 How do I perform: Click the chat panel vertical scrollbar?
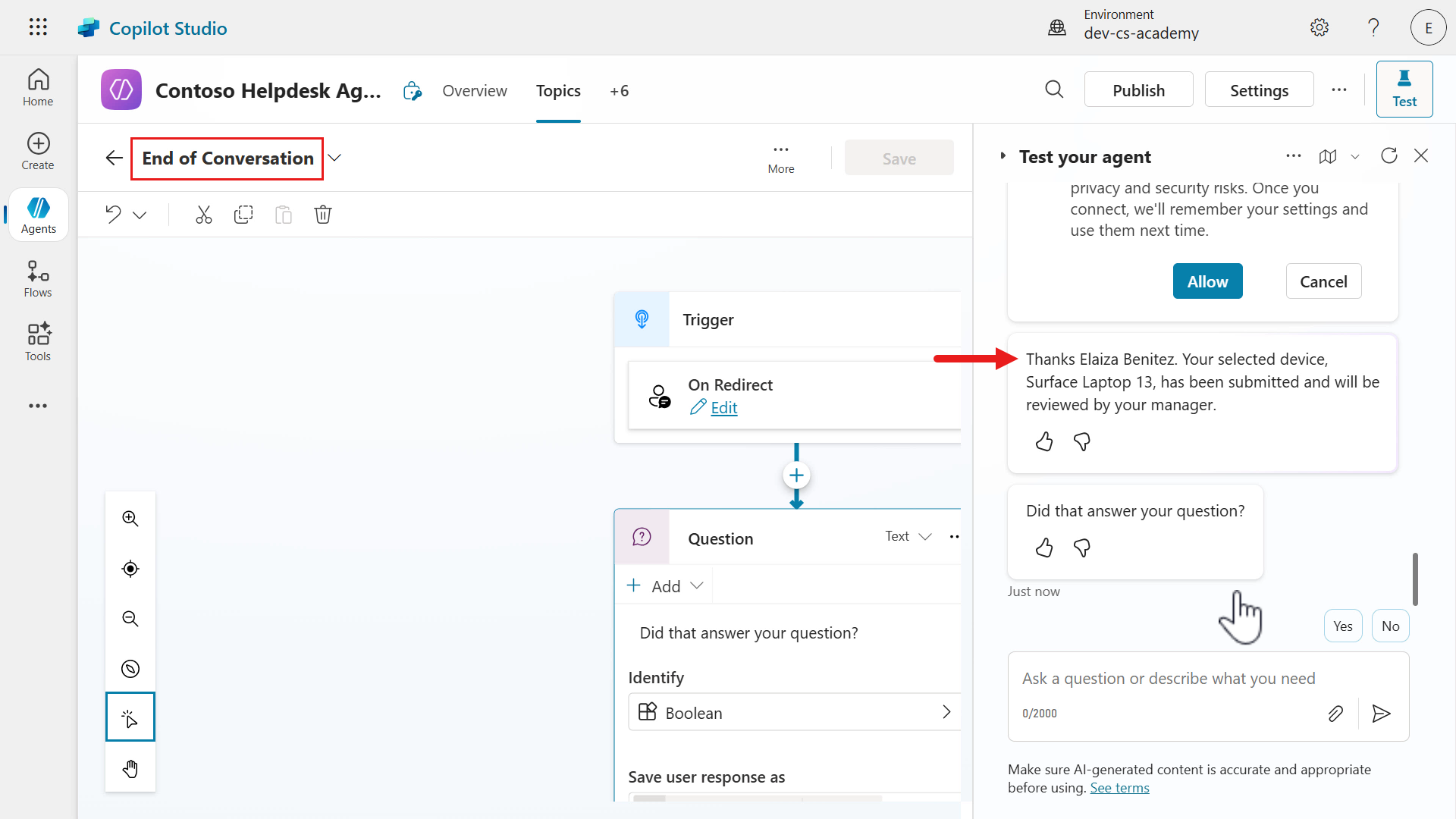point(1415,579)
